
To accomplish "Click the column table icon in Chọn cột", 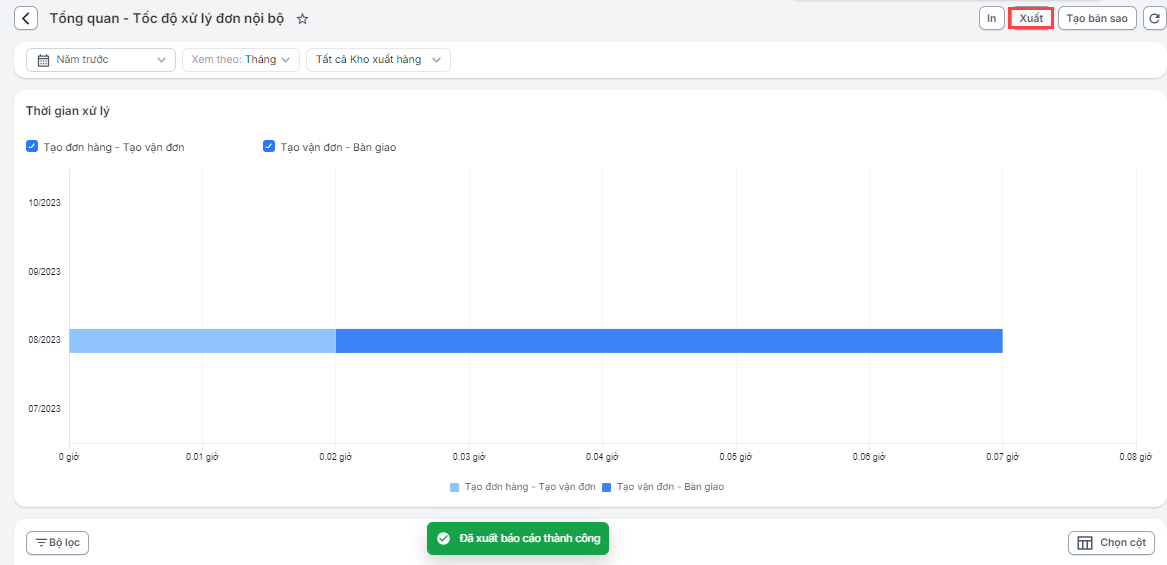I will (x=1085, y=543).
